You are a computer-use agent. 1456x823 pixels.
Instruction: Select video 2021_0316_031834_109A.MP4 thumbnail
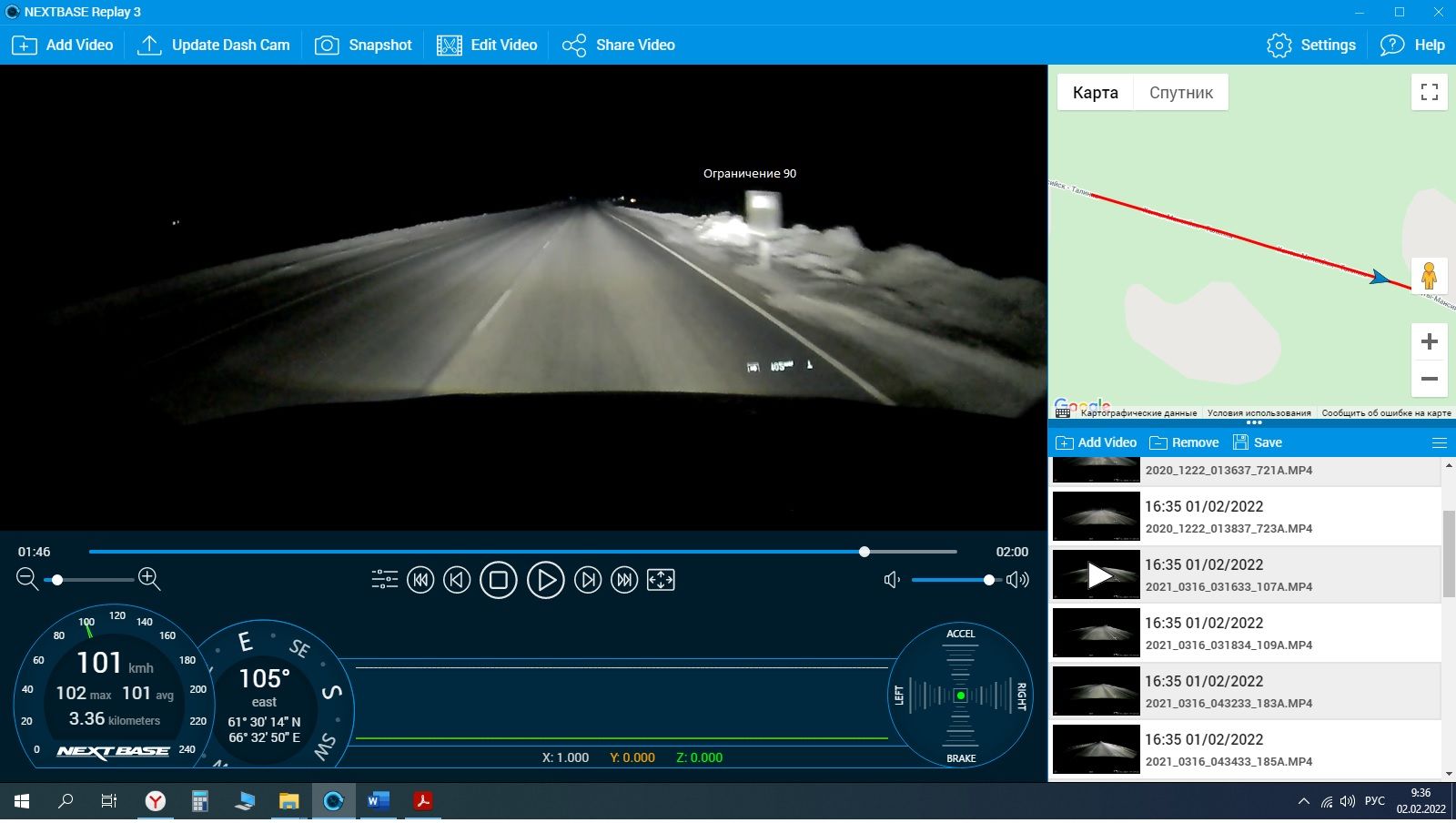coord(1096,633)
